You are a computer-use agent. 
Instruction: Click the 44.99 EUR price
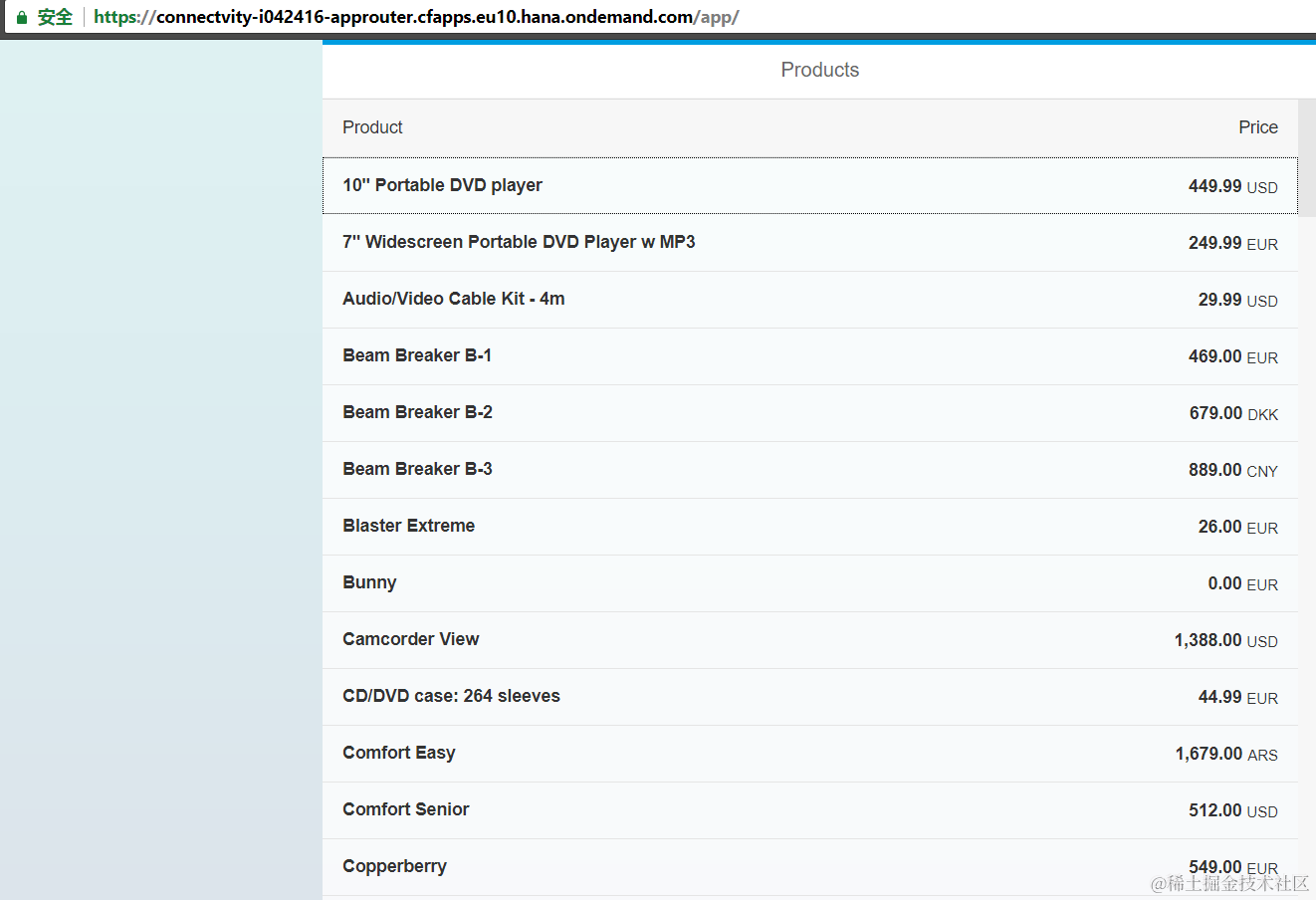point(1237,697)
